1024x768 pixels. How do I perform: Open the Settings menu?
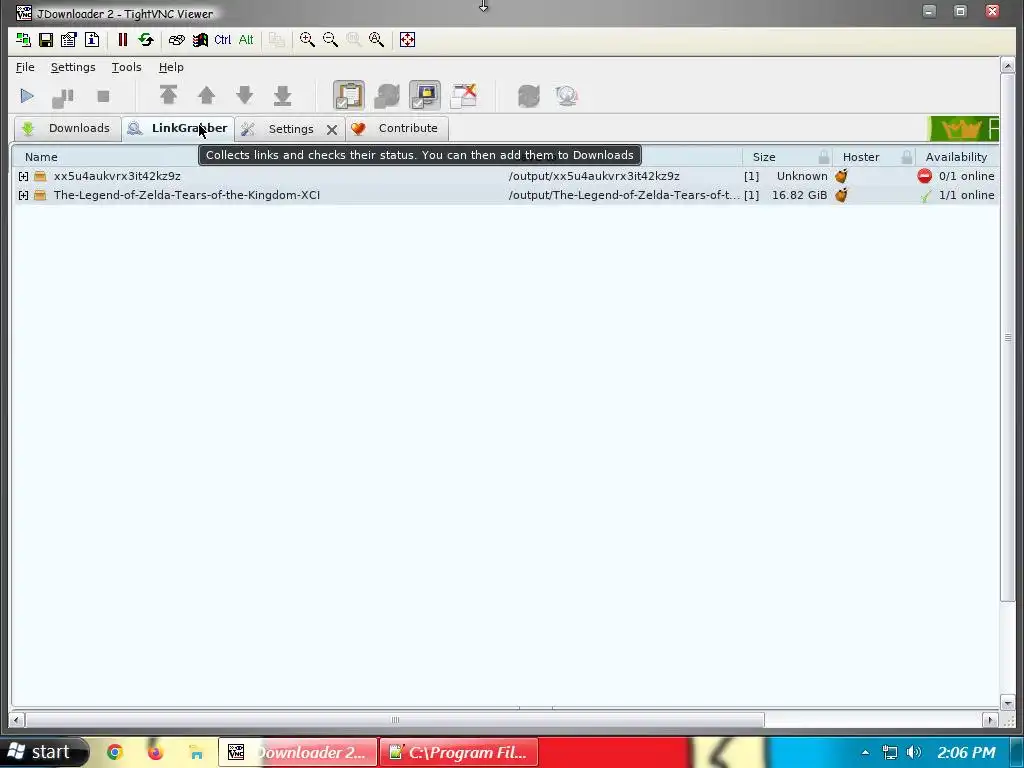pos(73,67)
